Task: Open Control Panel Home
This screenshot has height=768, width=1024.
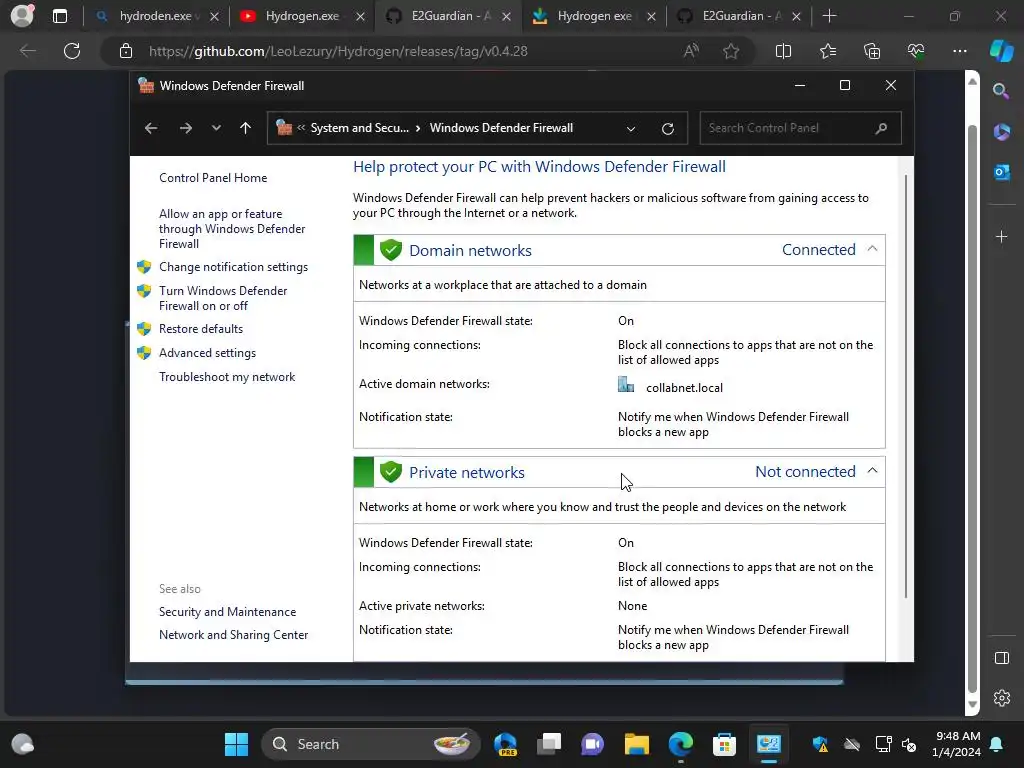Action: pos(213,178)
